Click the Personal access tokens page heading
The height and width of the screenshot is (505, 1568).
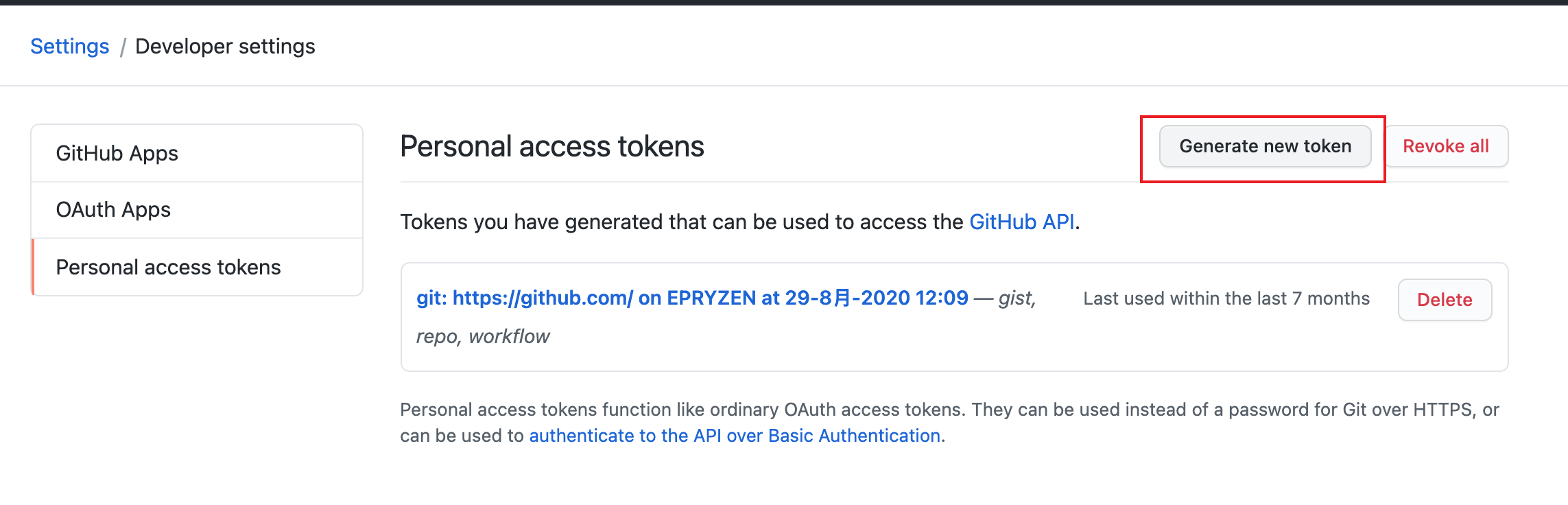551,146
